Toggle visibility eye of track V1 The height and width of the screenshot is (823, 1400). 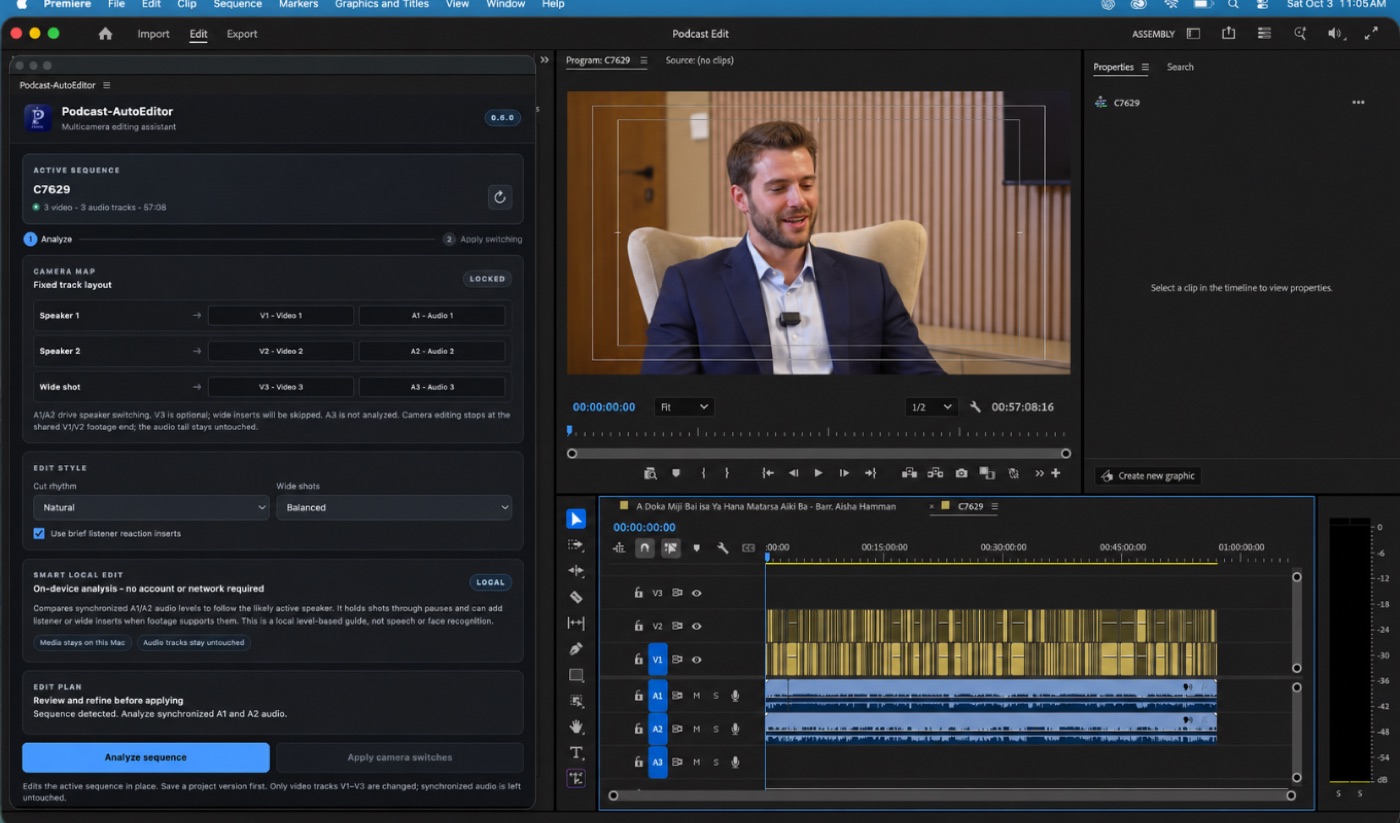[x=697, y=660]
